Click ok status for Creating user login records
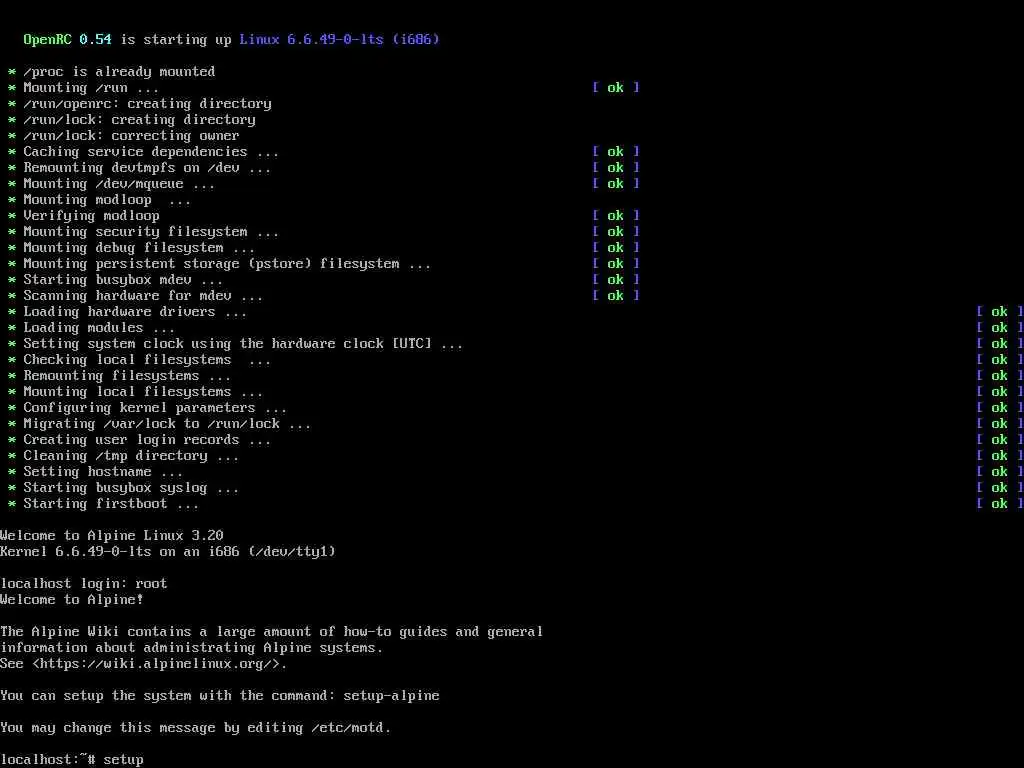This screenshot has width=1024, height=768. [x=1000, y=440]
